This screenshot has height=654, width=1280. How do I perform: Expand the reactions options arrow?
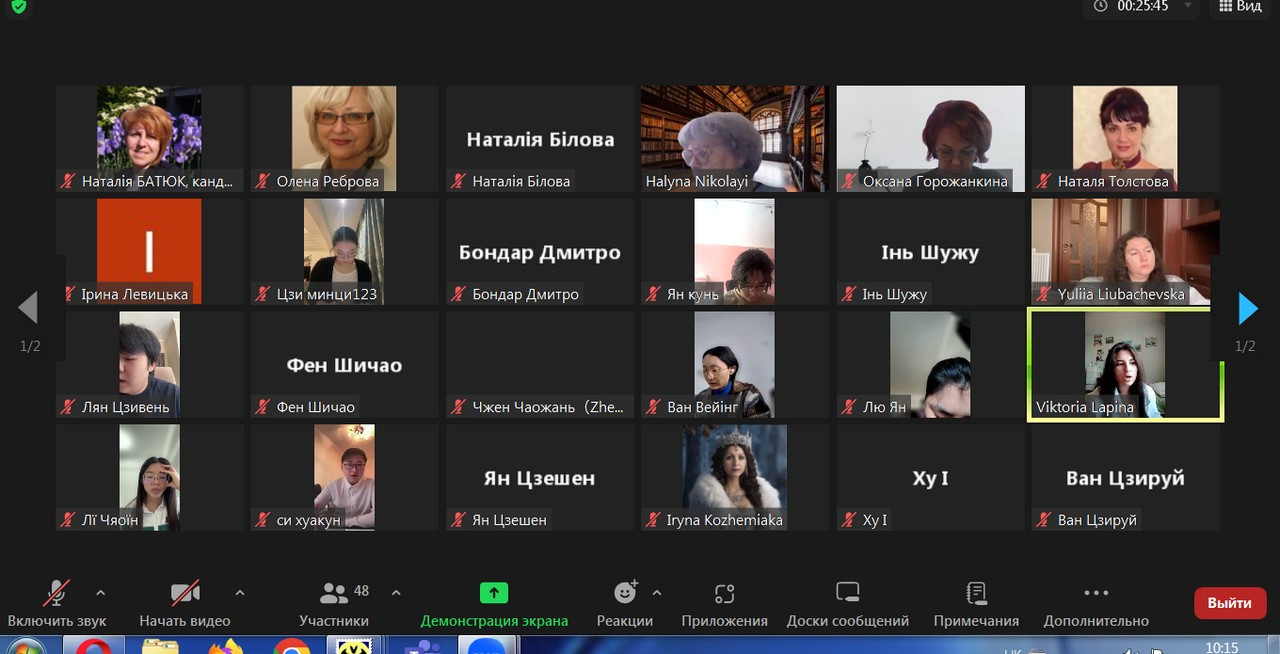(657, 592)
